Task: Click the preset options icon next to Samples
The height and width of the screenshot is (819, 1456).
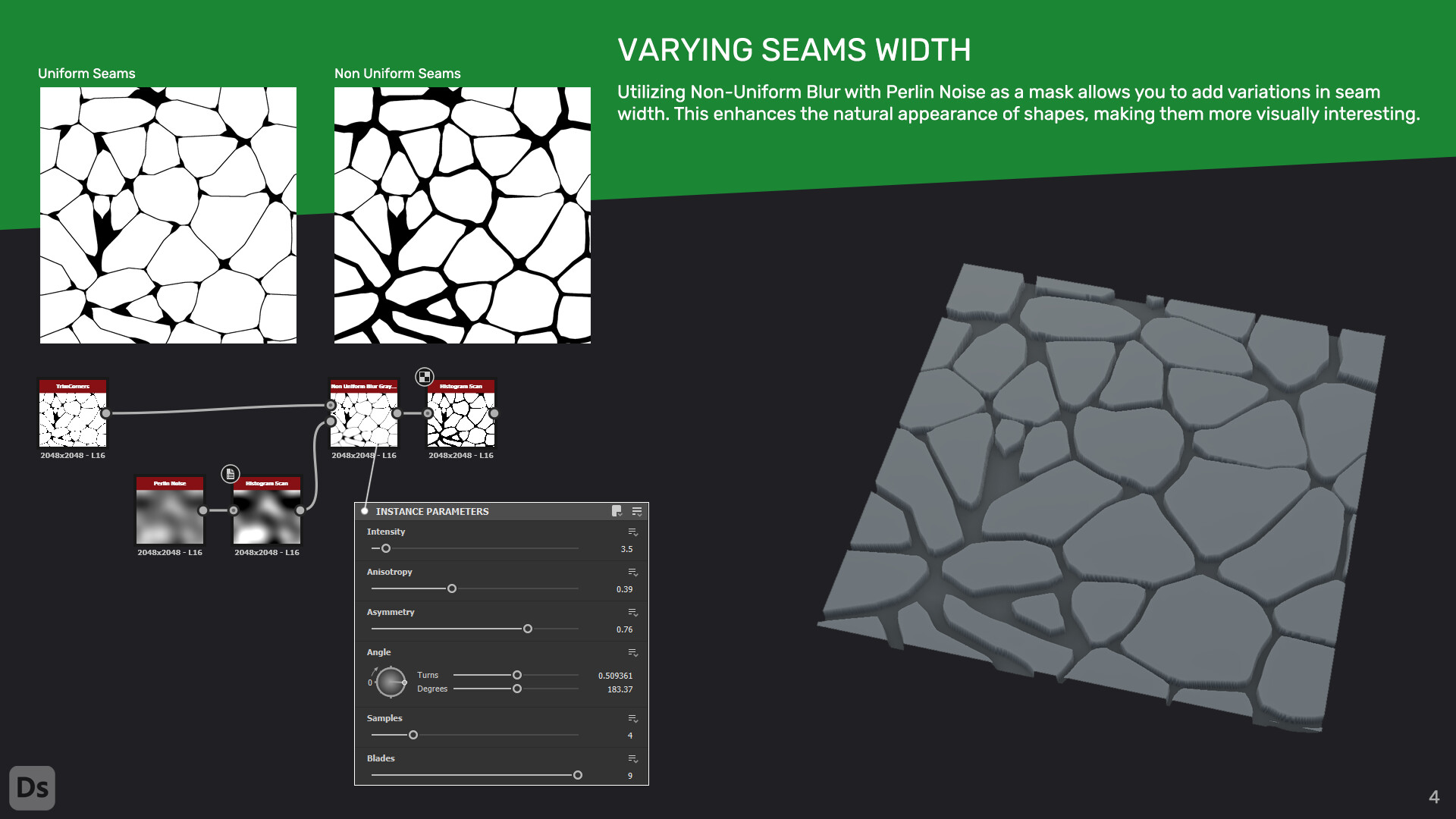Action: [x=632, y=719]
